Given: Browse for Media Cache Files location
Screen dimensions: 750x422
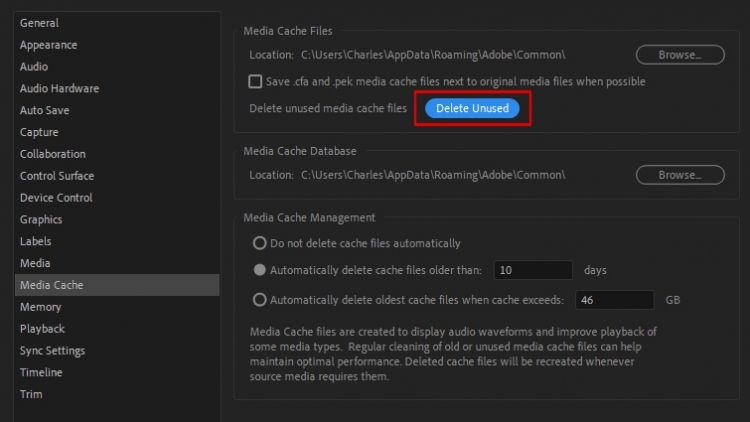Looking at the screenshot, I should 680,54.
